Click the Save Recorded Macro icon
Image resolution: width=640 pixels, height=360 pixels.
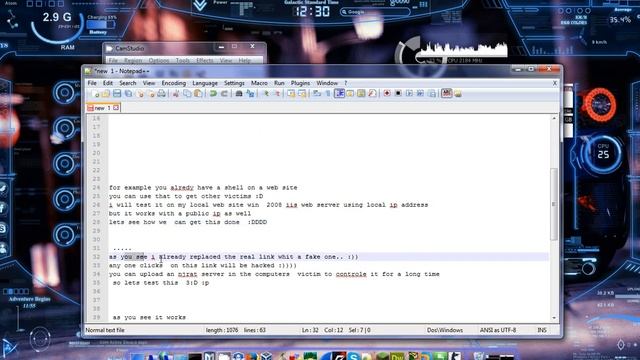[432, 94]
